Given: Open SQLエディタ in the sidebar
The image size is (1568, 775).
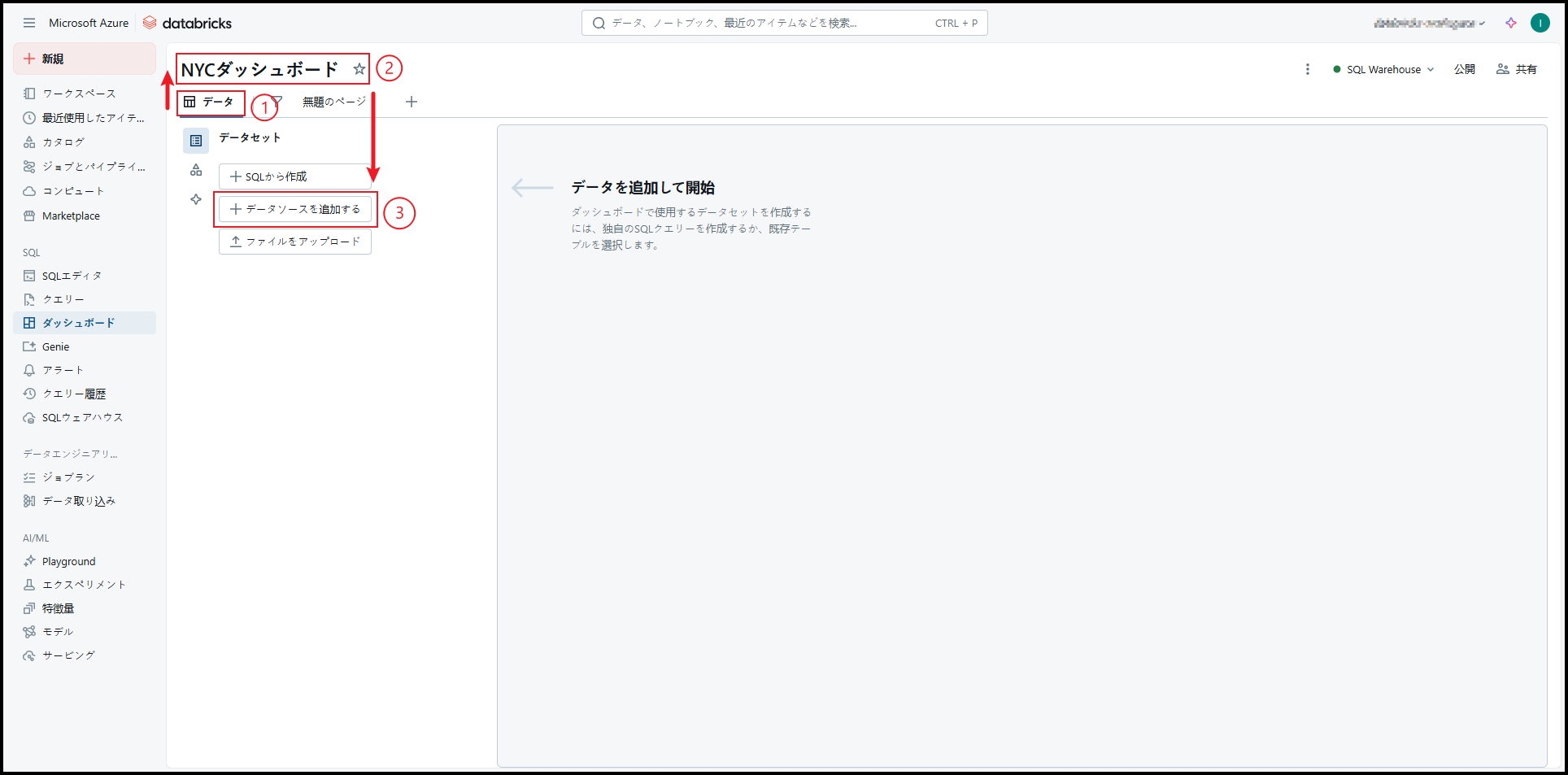Looking at the screenshot, I should 85,276.
